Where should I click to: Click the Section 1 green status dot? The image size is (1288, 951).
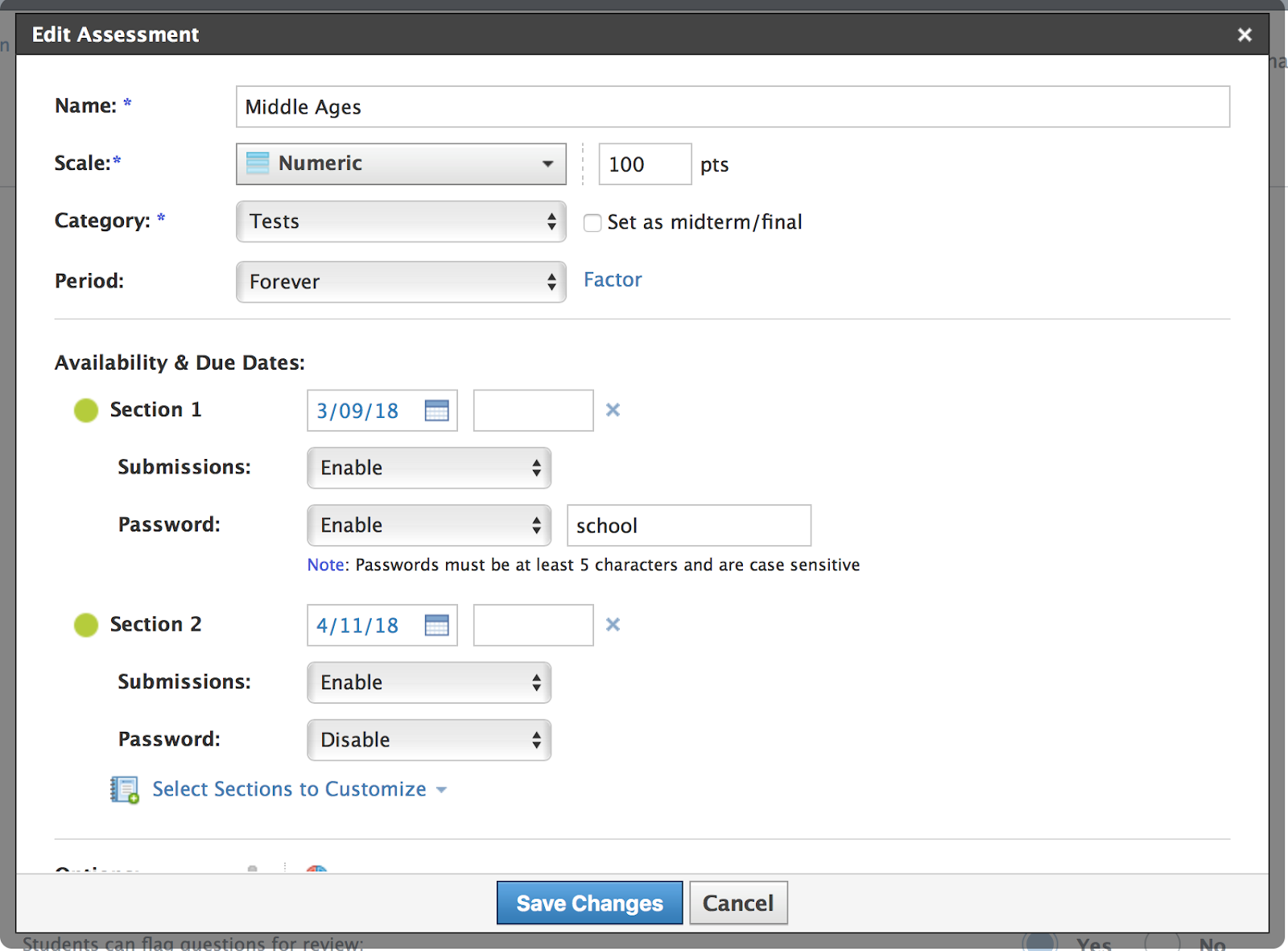[86, 411]
